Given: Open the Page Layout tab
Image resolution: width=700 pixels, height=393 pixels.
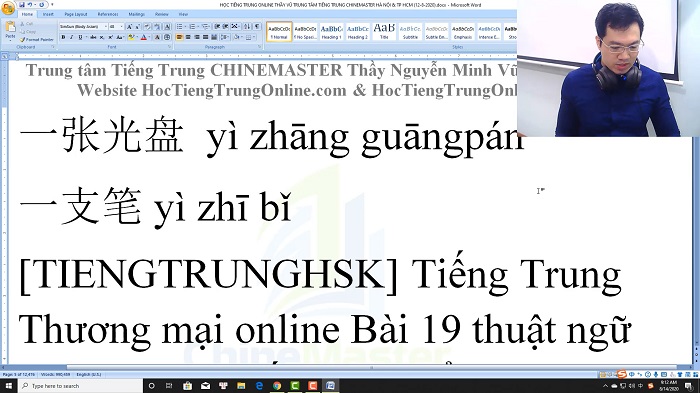Looking at the screenshot, I should click(x=76, y=14).
